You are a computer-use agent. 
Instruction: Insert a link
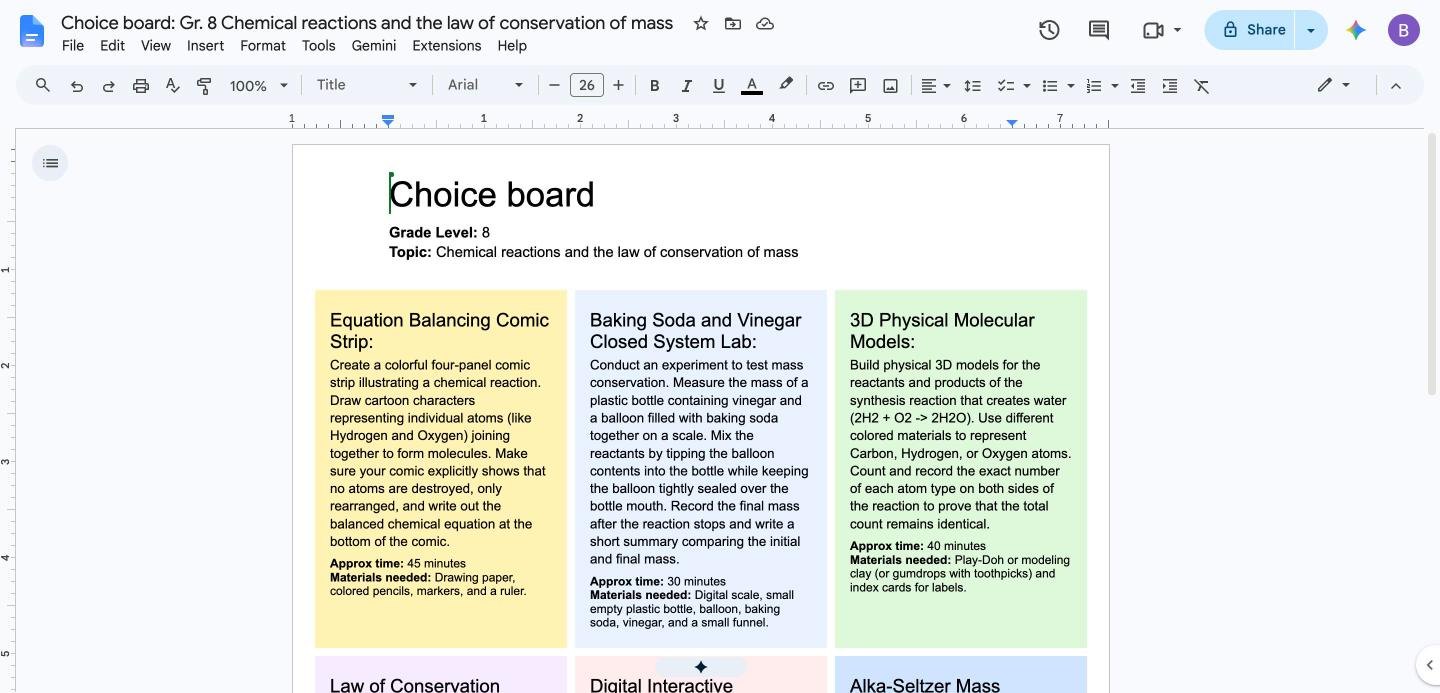825,86
